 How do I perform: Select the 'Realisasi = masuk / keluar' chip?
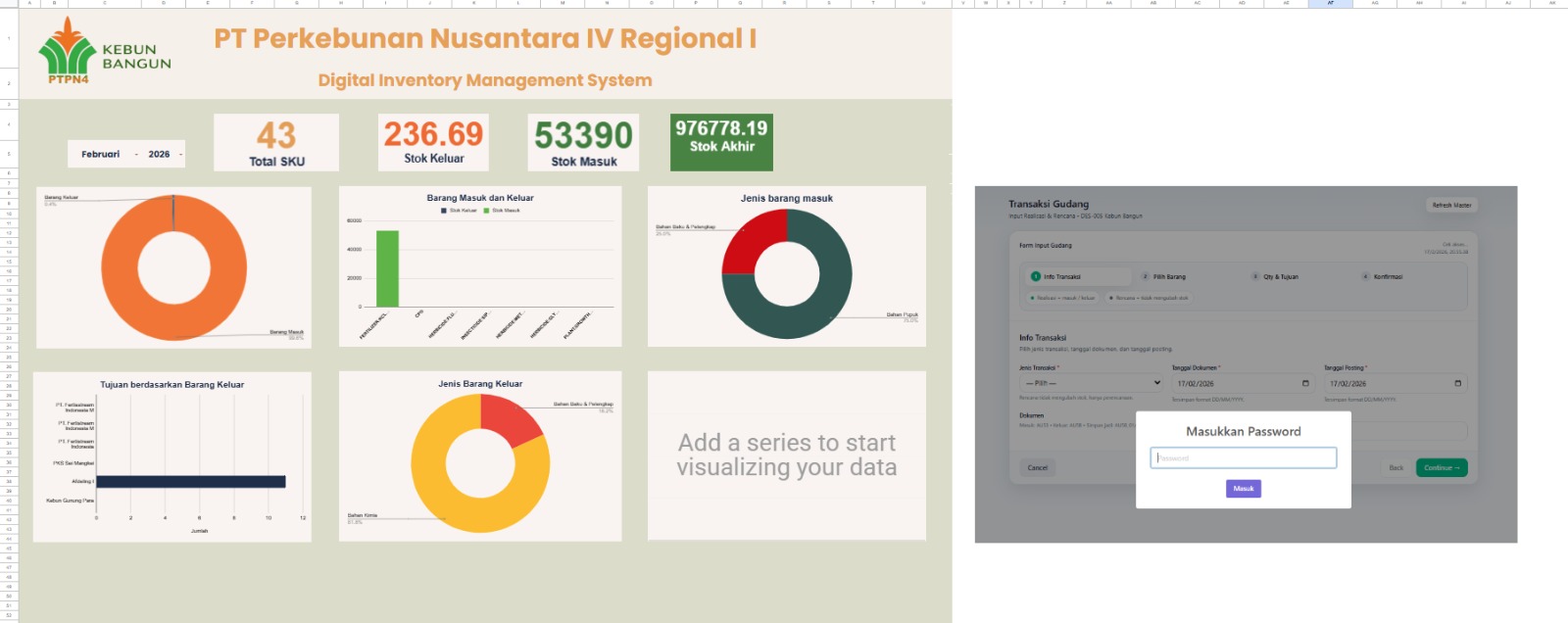coord(1063,298)
